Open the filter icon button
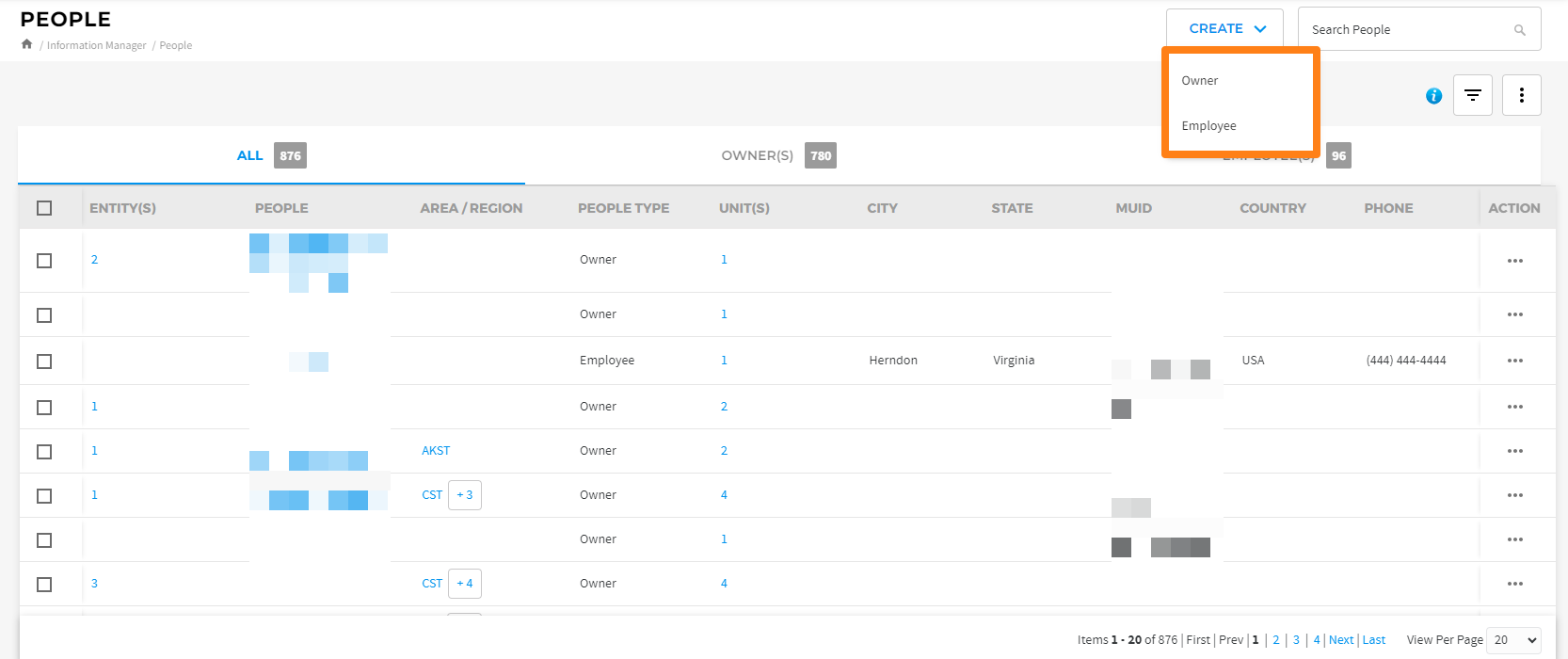 click(x=1473, y=95)
